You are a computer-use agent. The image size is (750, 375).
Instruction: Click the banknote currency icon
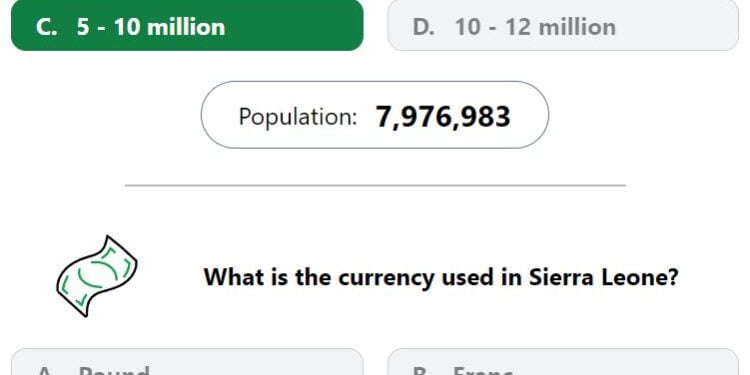click(x=97, y=276)
